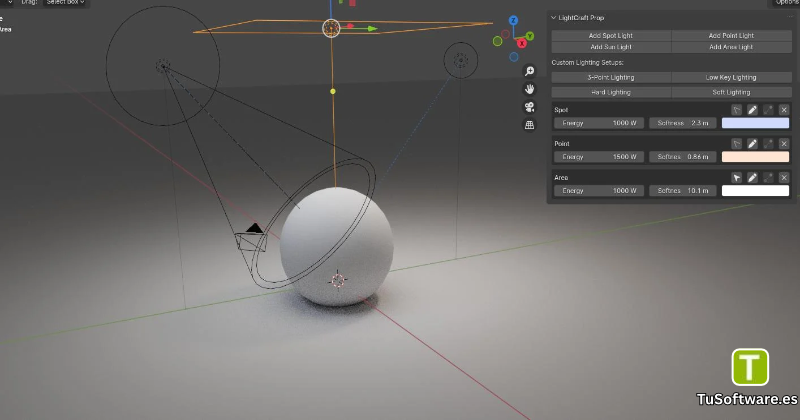Viewport: 800px width, 420px height.
Task: Remove the Spot light with X icon
Action: [x=784, y=110]
